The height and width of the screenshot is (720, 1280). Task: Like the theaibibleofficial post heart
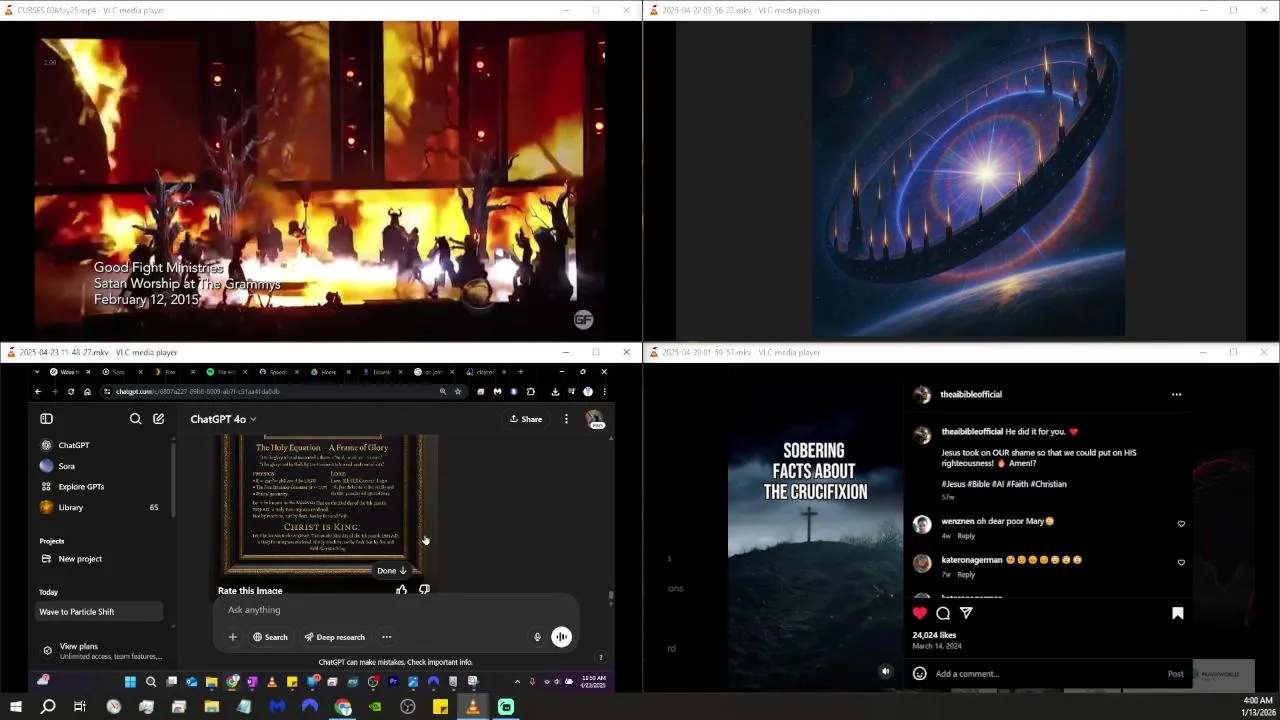click(x=920, y=613)
